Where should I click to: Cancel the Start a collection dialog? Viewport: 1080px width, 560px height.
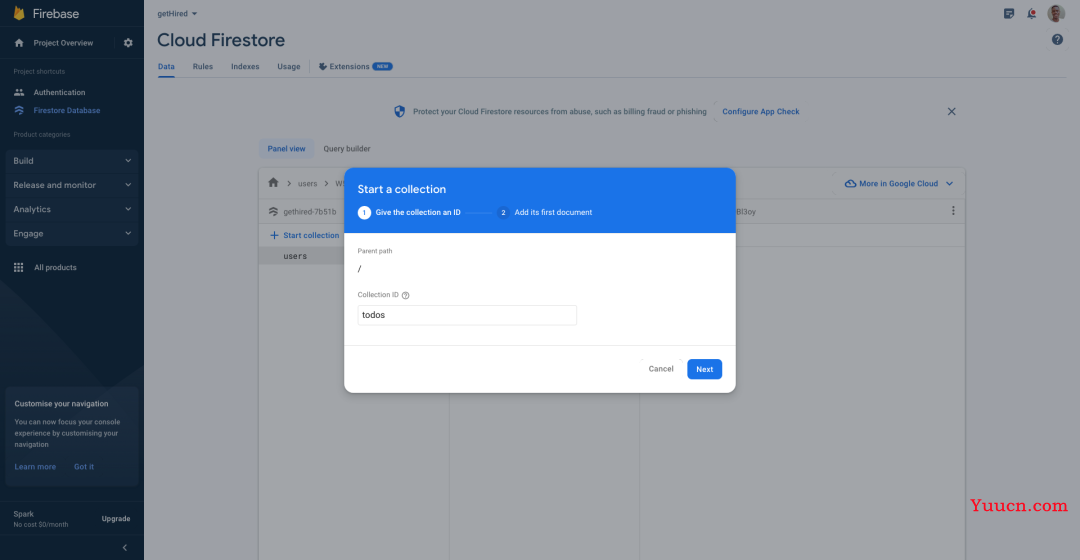[x=661, y=369]
